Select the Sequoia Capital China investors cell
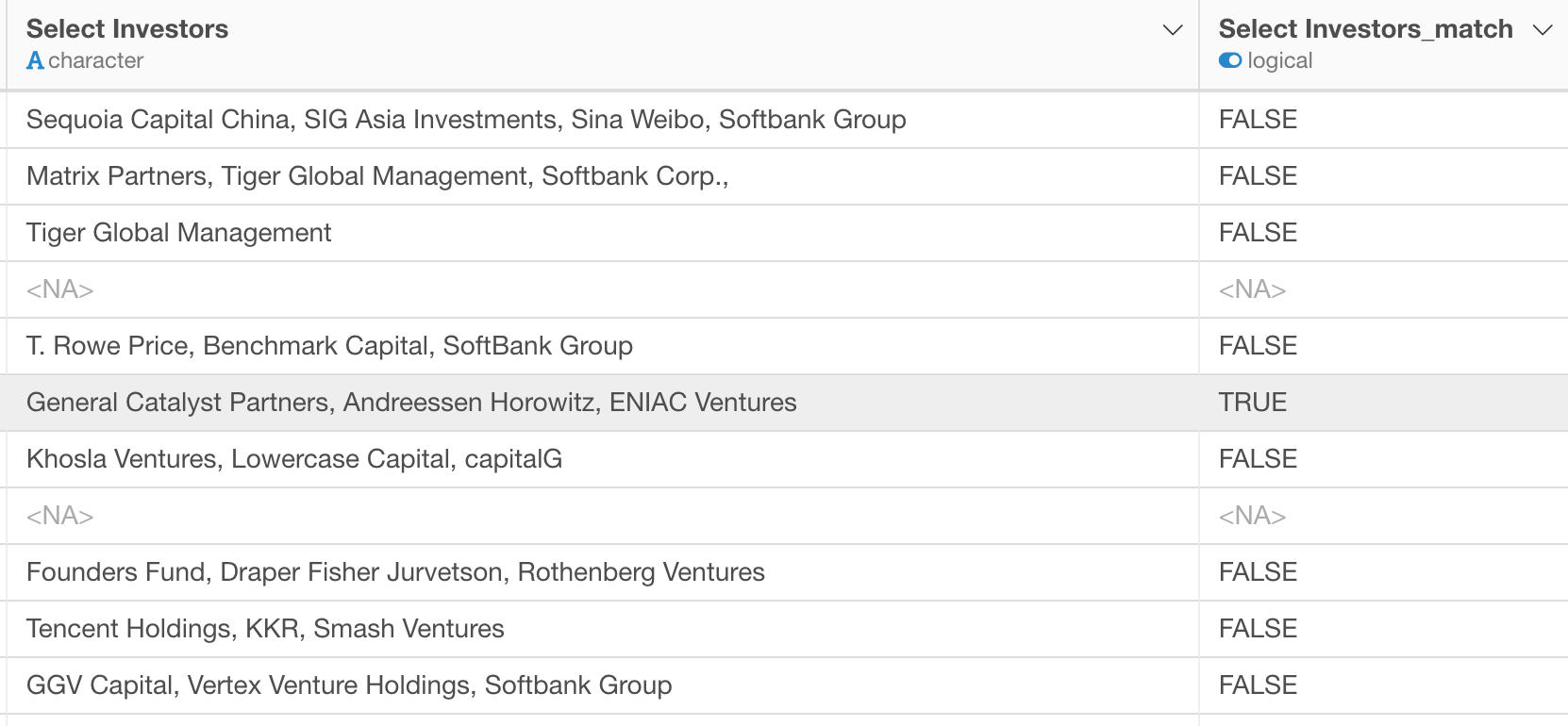The height and width of the screenshot is (726, 1568). [602, 120]
